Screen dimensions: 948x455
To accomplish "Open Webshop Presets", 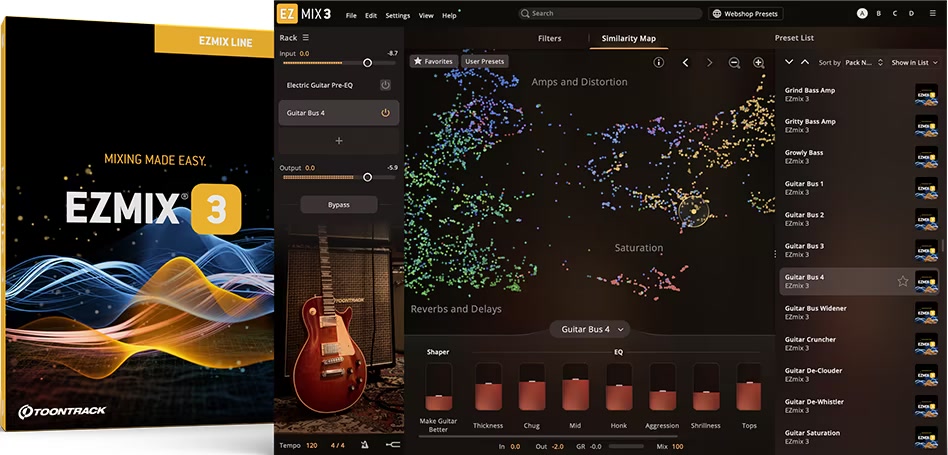I will 745,14.
